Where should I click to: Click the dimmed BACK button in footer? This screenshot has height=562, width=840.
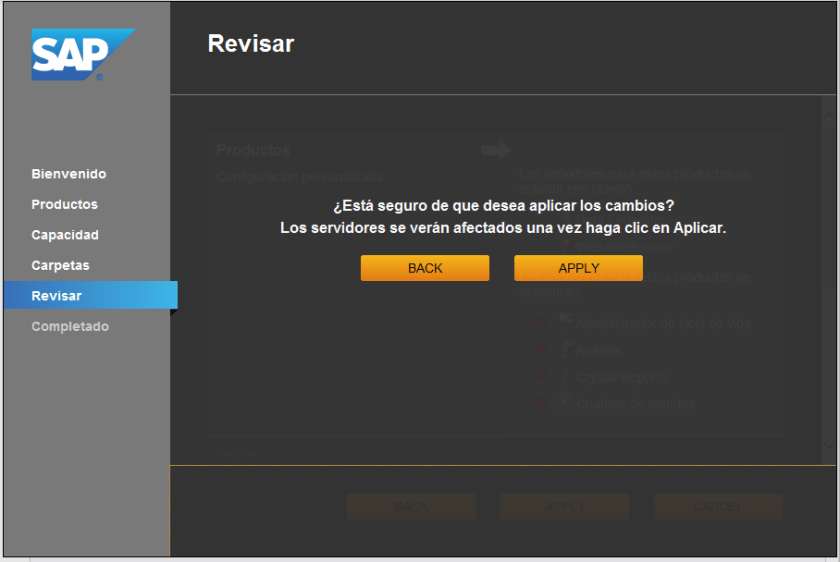411,507
